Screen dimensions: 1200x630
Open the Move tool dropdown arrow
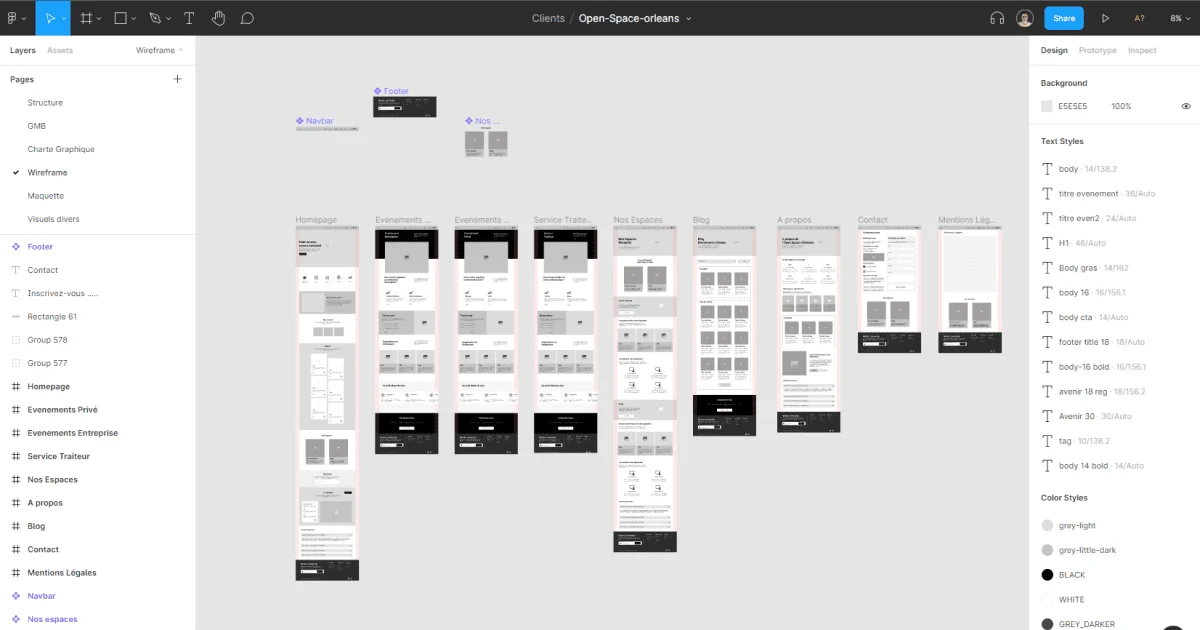(62, 17)
